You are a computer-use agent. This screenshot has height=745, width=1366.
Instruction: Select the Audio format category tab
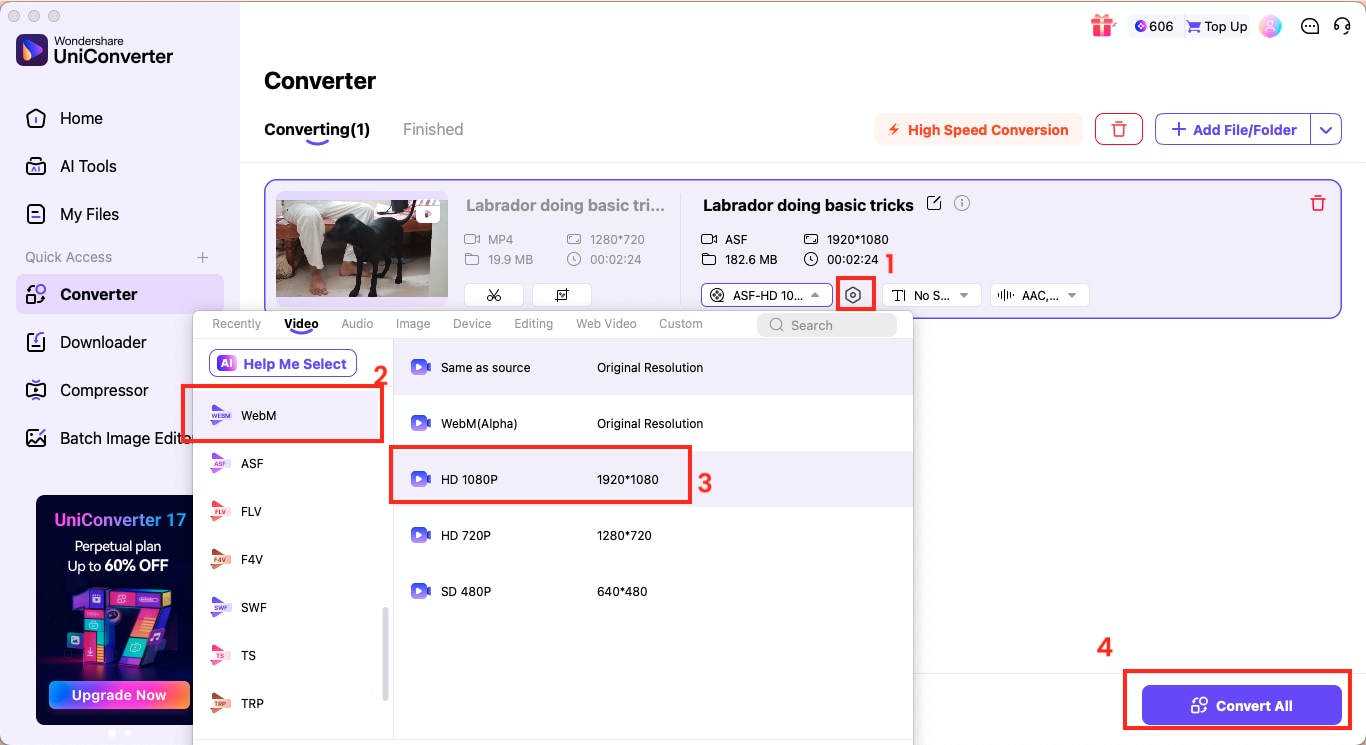point(357,323)
